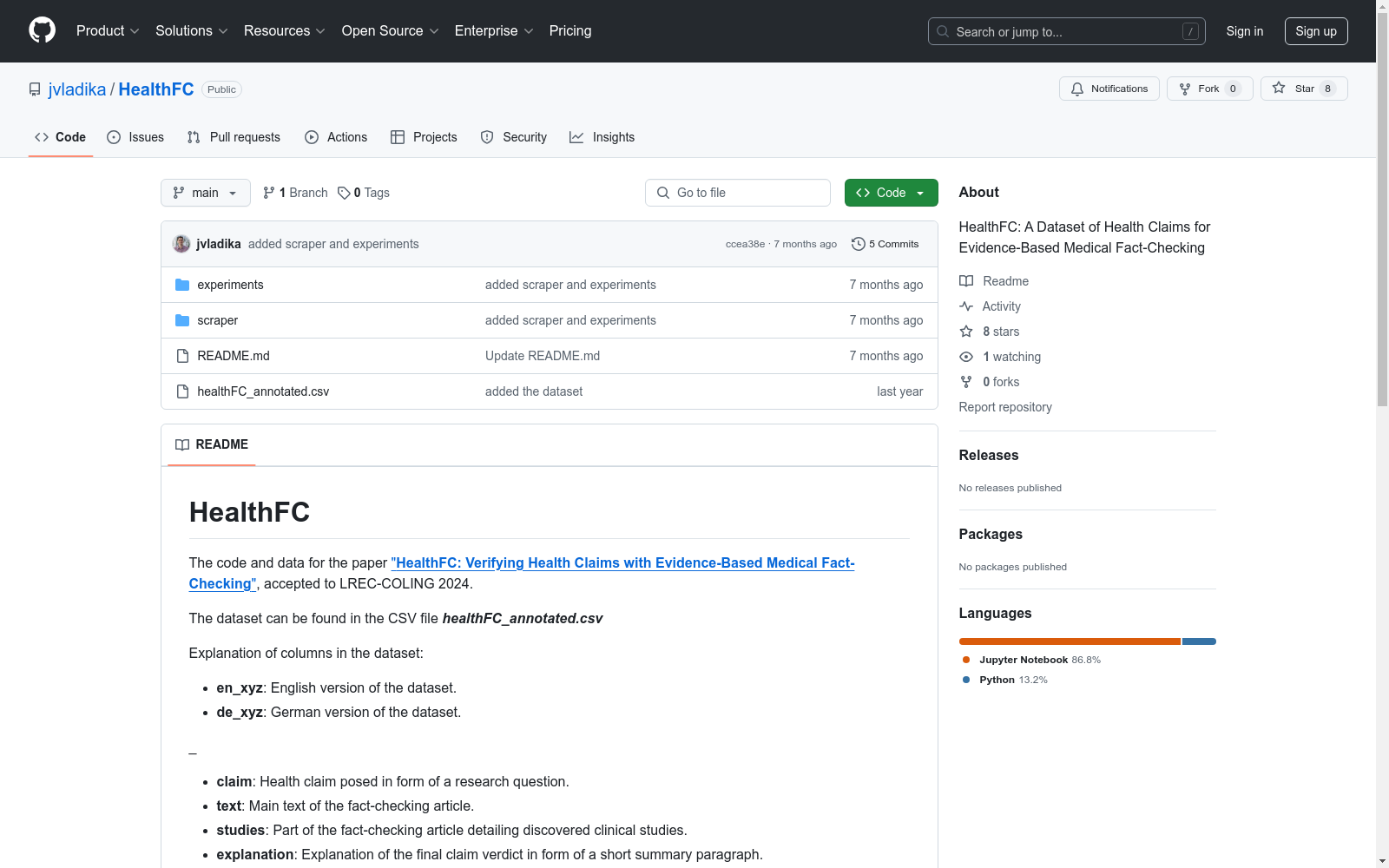This screenshot has height=868, width=1389.
Task: Expand the Open Source menu
Action: pyautogui.click(x=390, y=31)
